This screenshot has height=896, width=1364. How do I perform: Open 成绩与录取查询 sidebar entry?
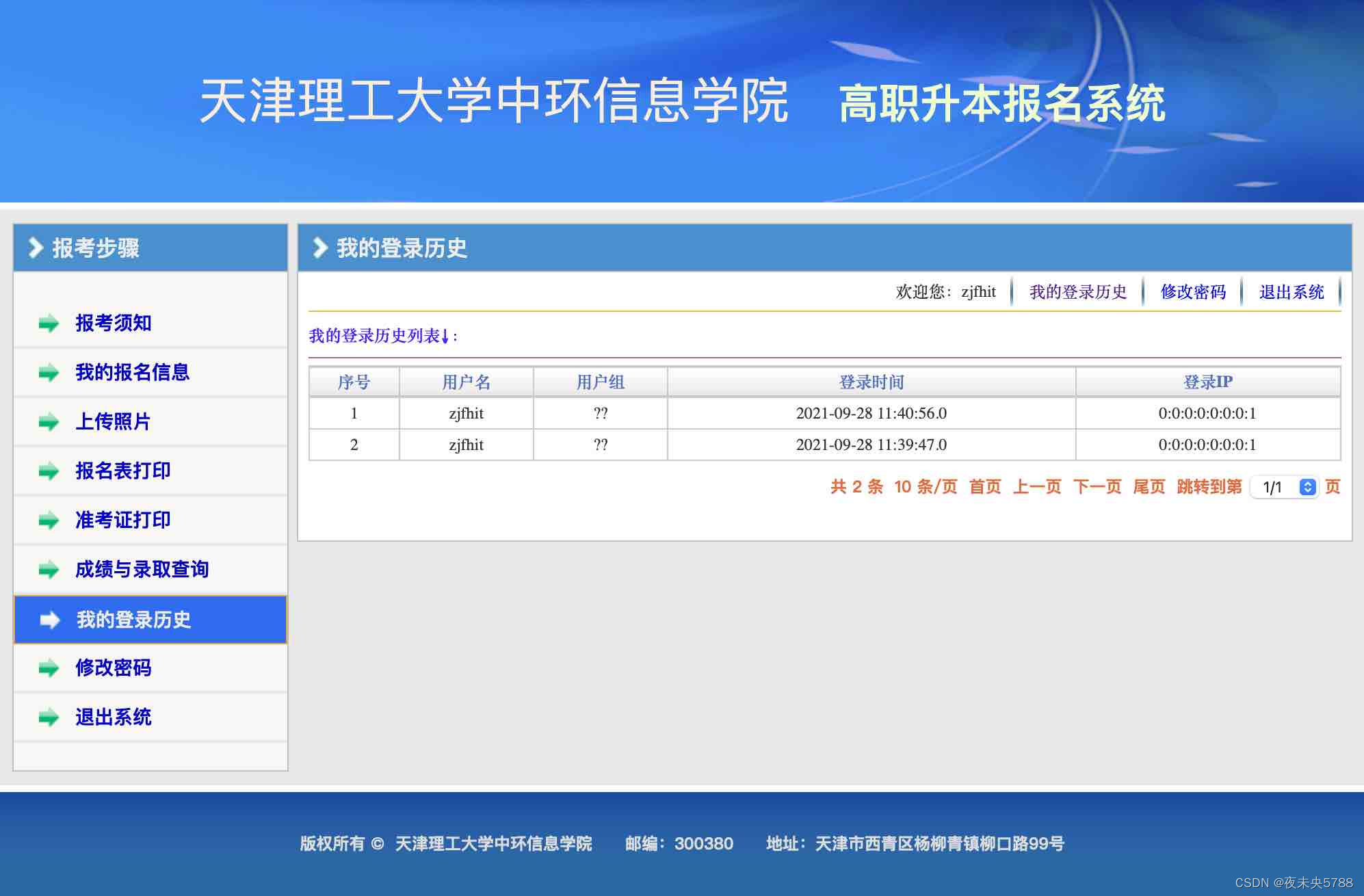[142, 569]
